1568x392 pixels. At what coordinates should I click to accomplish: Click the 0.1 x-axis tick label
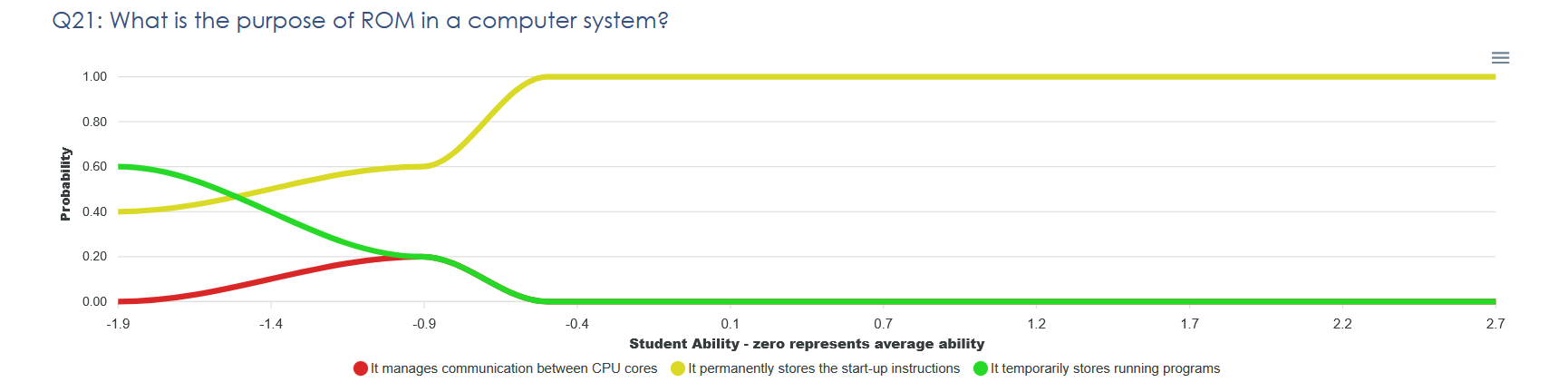(730, 324)
